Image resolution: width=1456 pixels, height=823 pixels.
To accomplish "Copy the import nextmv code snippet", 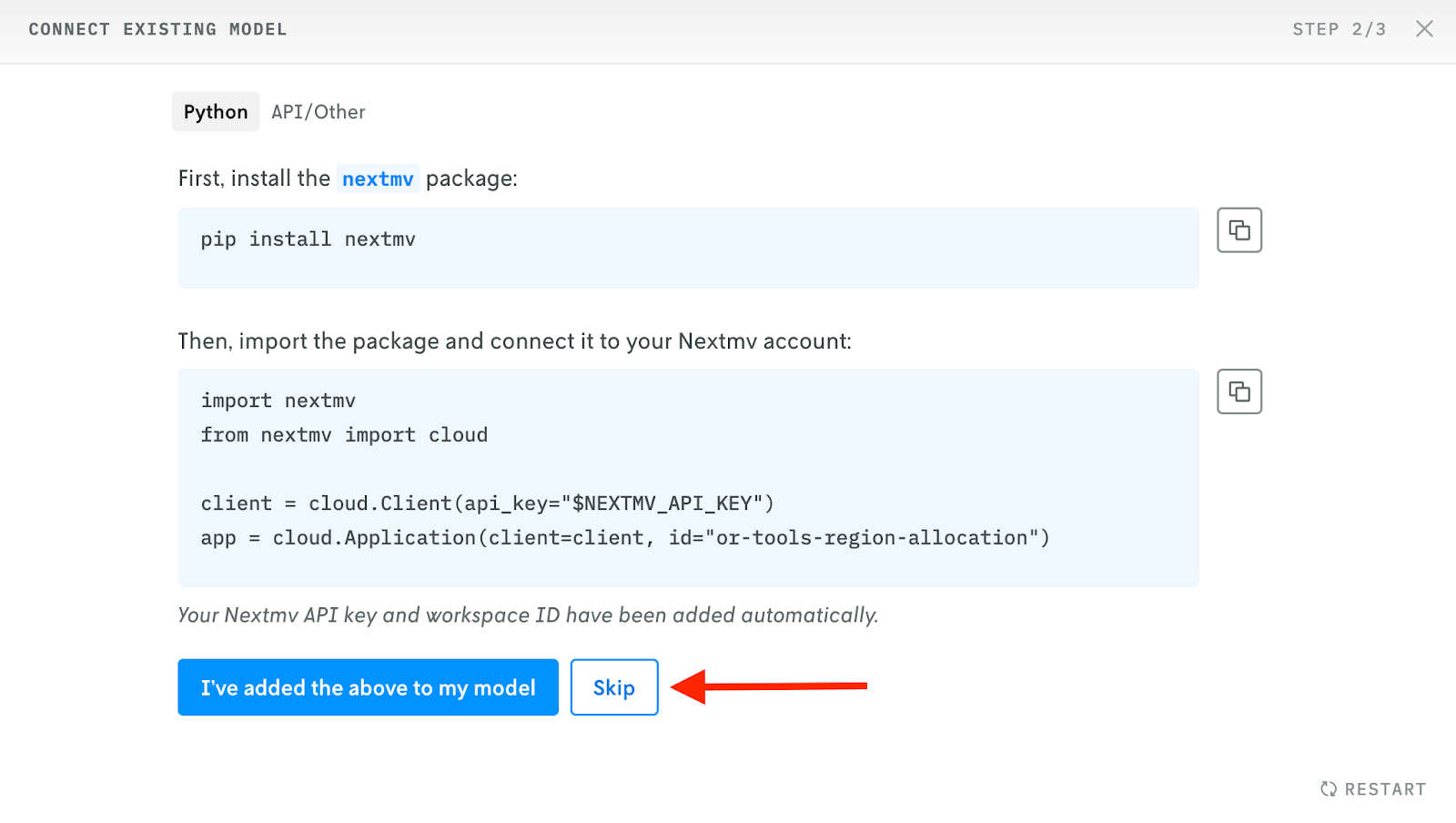I will click(x=1239, y=391).
